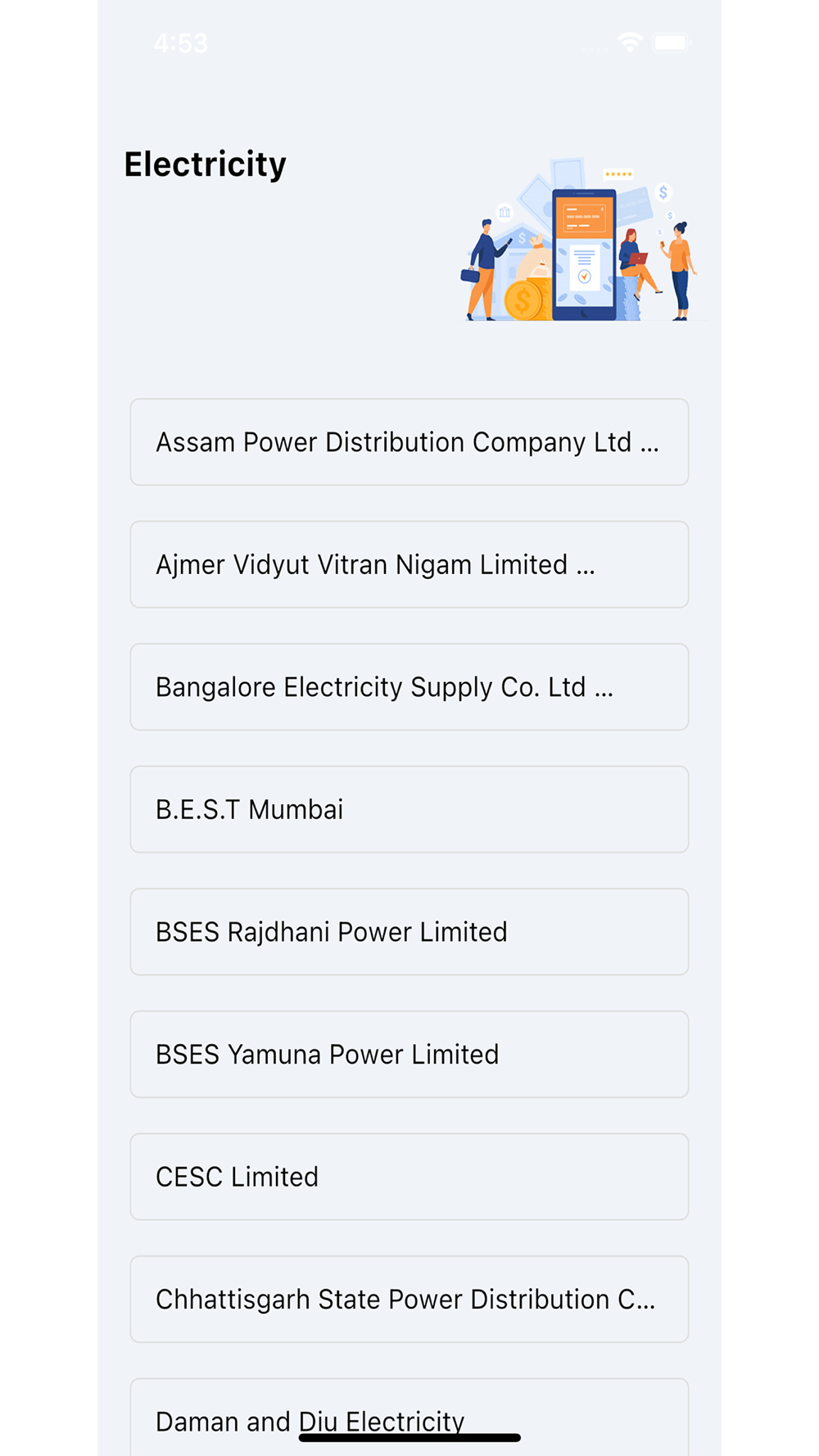Click the gold dollar coin in the illustration
819x1456 pixels.
click(523, 301)
